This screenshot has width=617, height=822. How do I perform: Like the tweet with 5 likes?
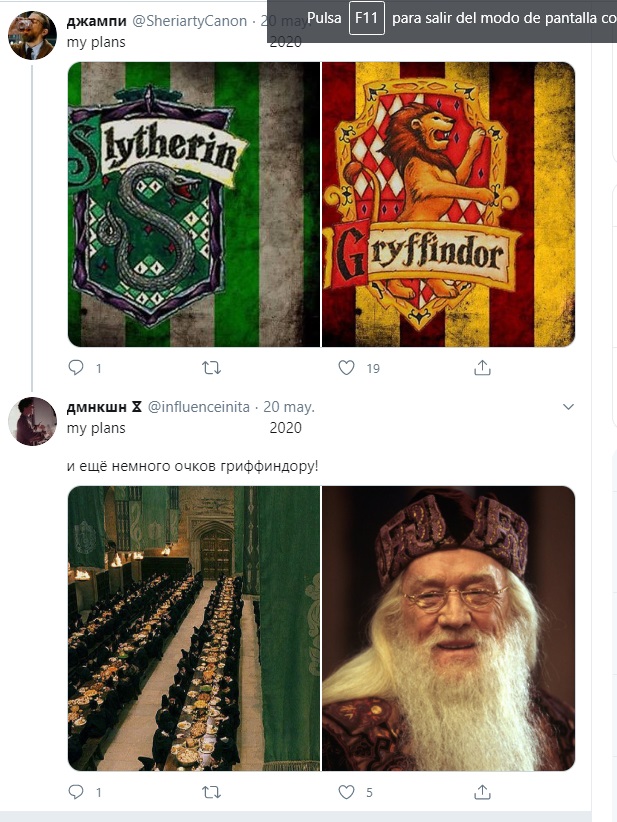(x=347, y=792)
